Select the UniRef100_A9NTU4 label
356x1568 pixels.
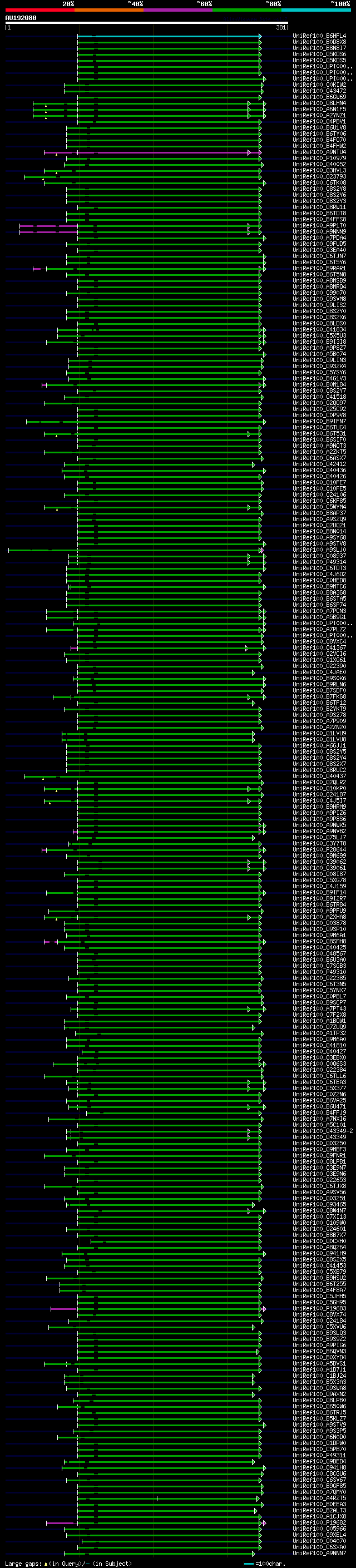319,153
